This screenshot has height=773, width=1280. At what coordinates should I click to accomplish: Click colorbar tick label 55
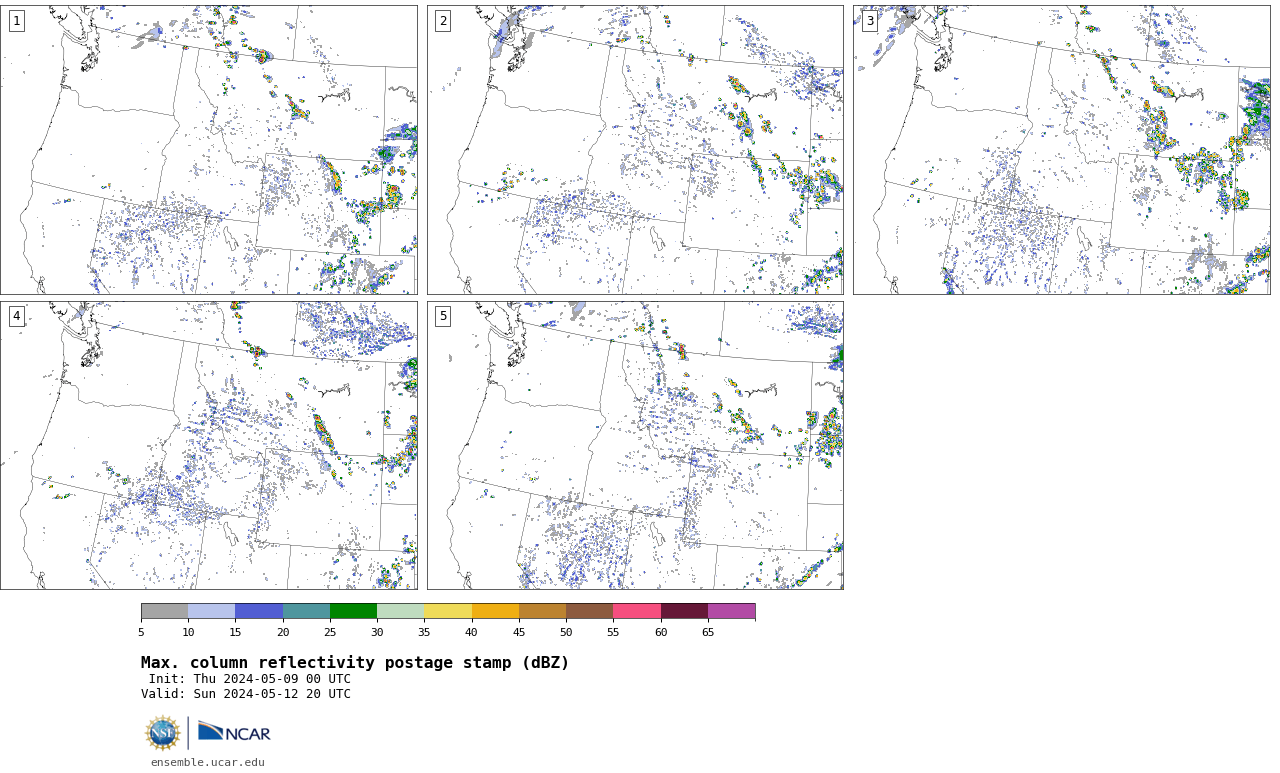tap(613, 632)
